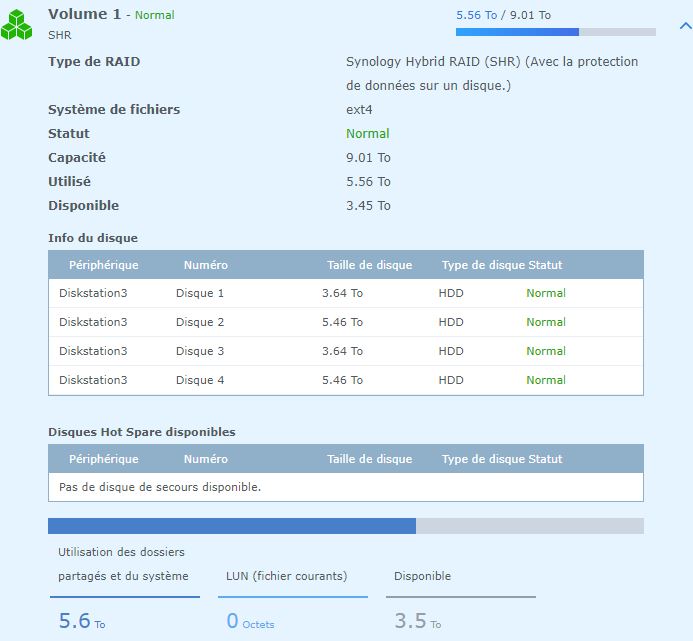The height and width of the screenshot is (641, 693).
Task: Click Taille de disque header in Hot Spare table
Action: [369, 459]
